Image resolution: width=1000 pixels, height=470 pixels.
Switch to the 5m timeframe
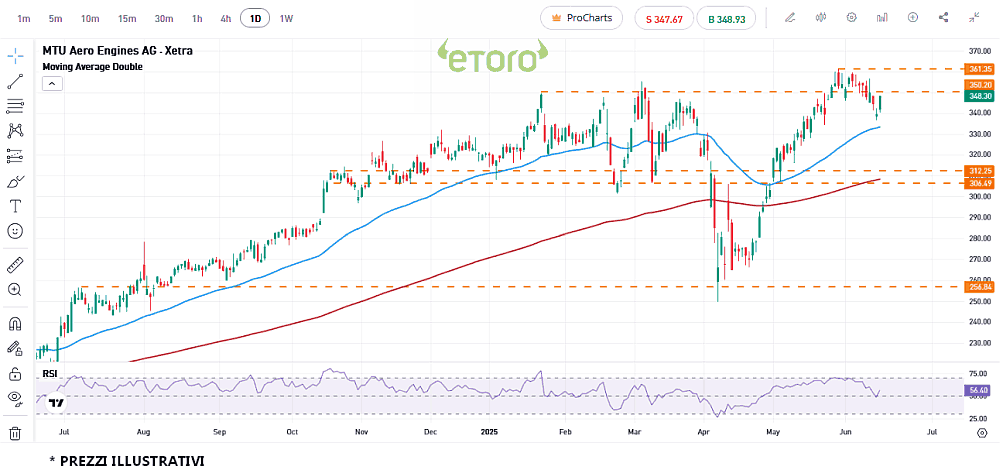pyautogui.click(x=55, y=18)
